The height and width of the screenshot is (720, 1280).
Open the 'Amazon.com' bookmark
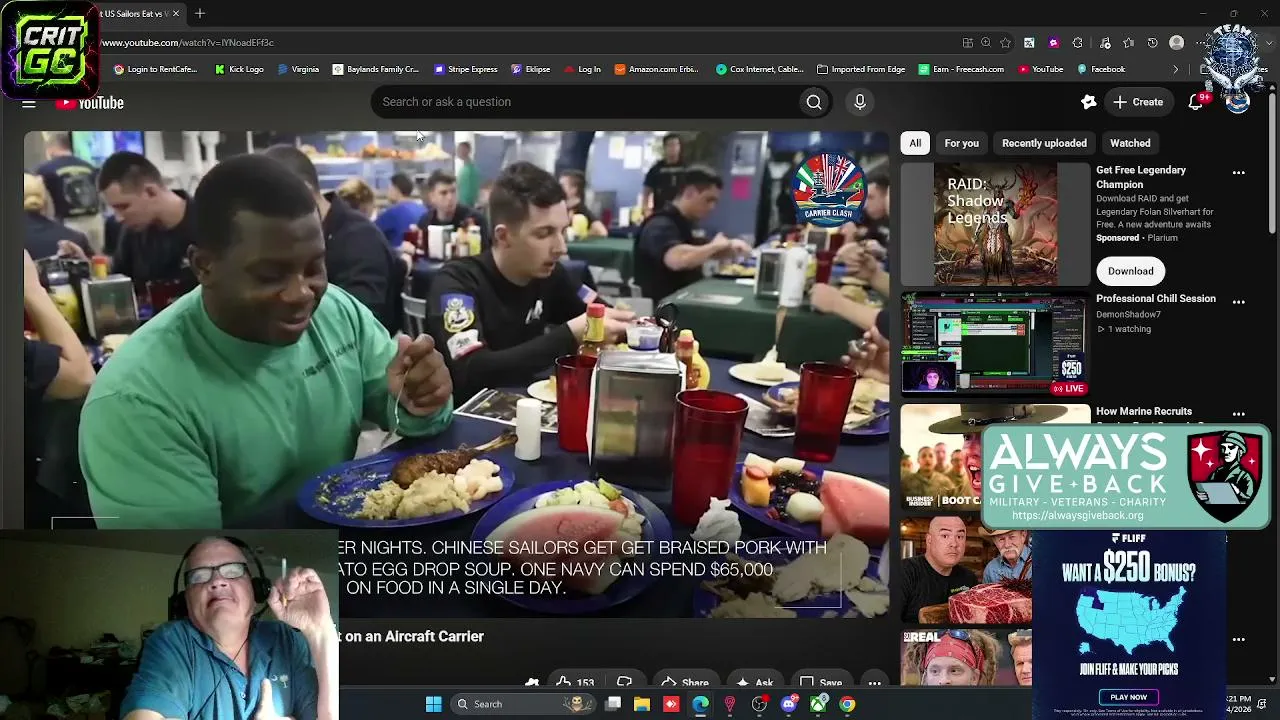coord(657,70)
